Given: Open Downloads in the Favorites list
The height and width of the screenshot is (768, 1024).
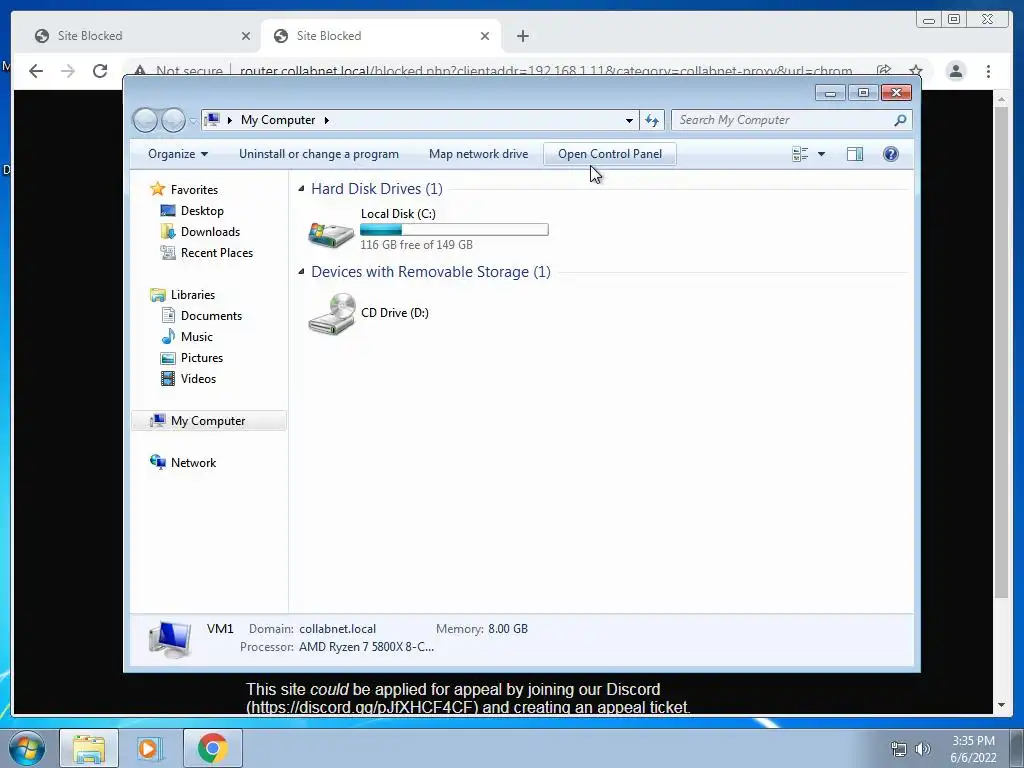Looking at the screenshot, I should (x=210, y=232).
